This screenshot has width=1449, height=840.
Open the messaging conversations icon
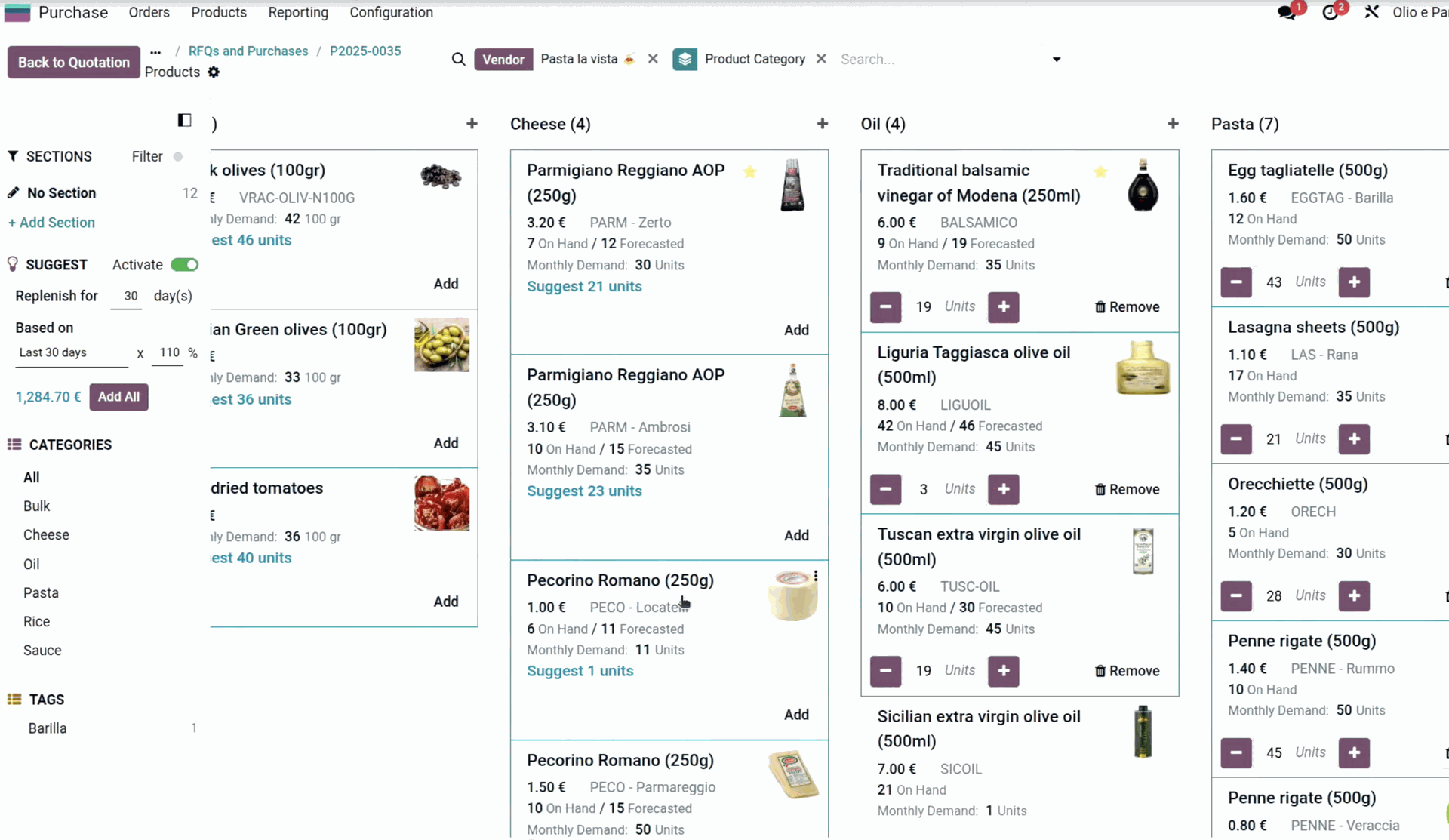[x=1288, y=11]
